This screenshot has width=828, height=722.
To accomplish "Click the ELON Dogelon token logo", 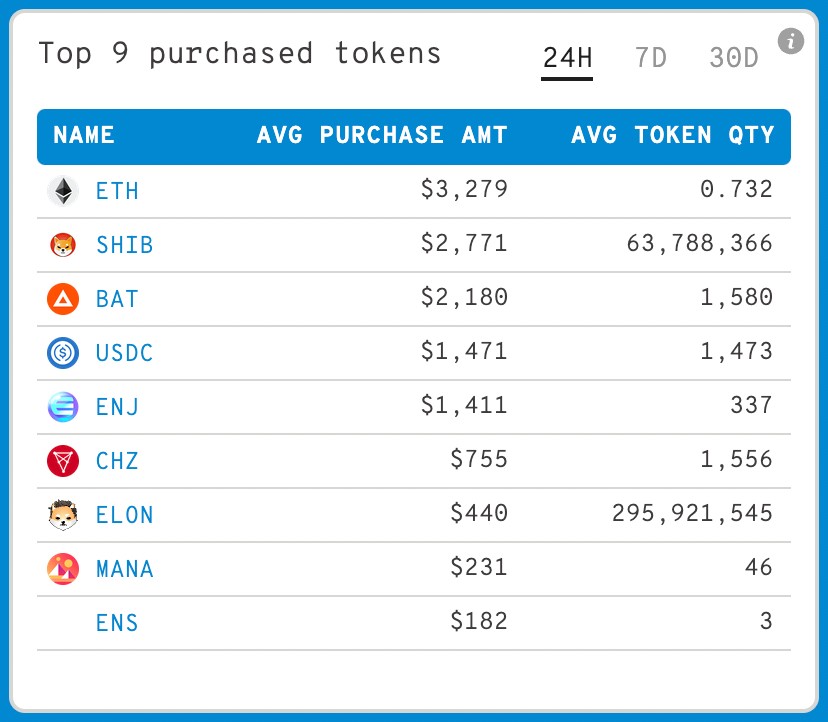I will (x=63, y=515).
